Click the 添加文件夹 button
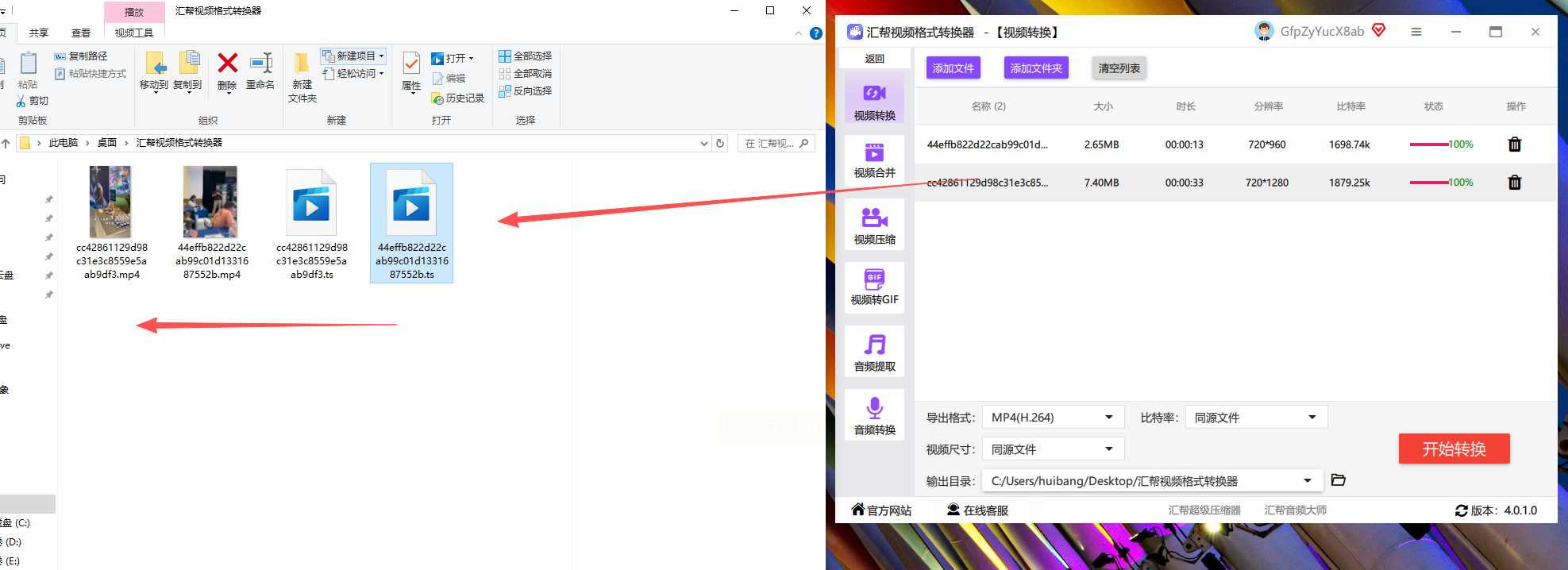 [1036, 68]
